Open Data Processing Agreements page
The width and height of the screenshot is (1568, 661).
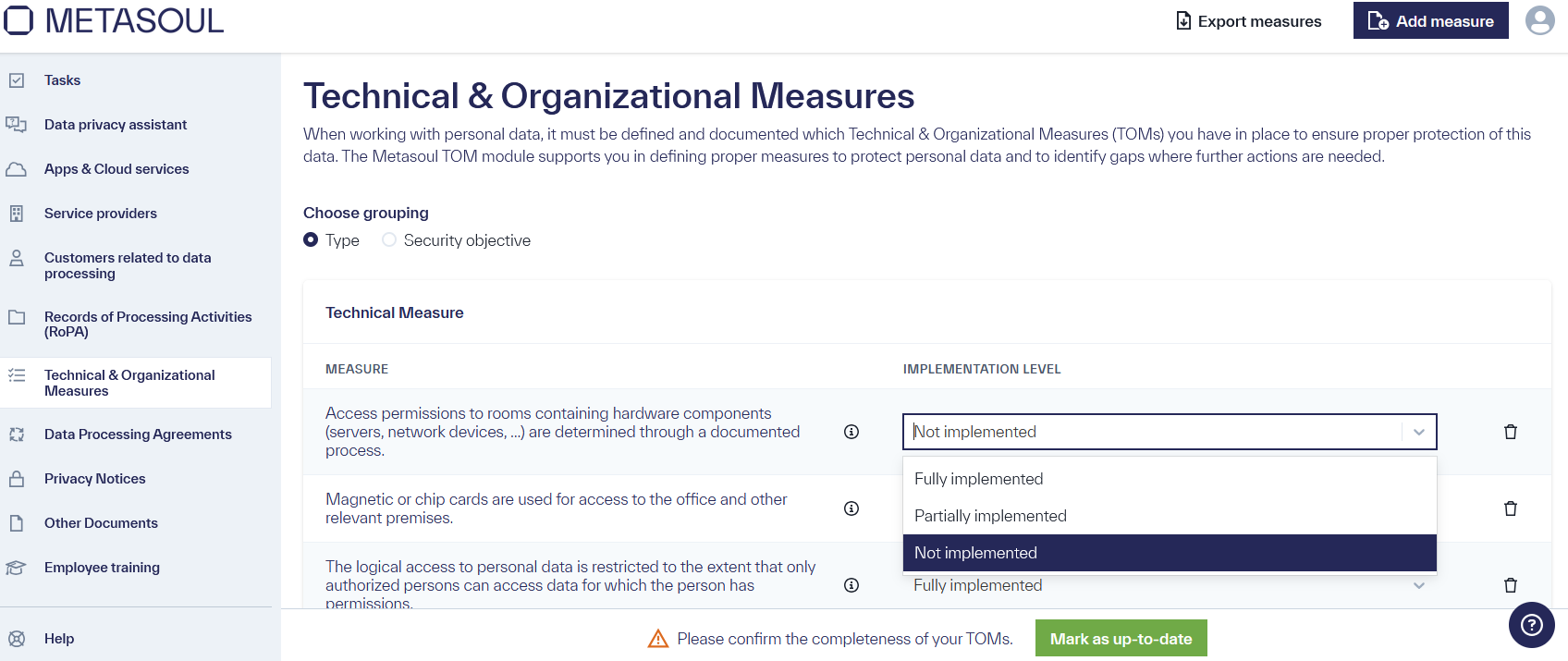pyautogui.click(x=138, y=435)
